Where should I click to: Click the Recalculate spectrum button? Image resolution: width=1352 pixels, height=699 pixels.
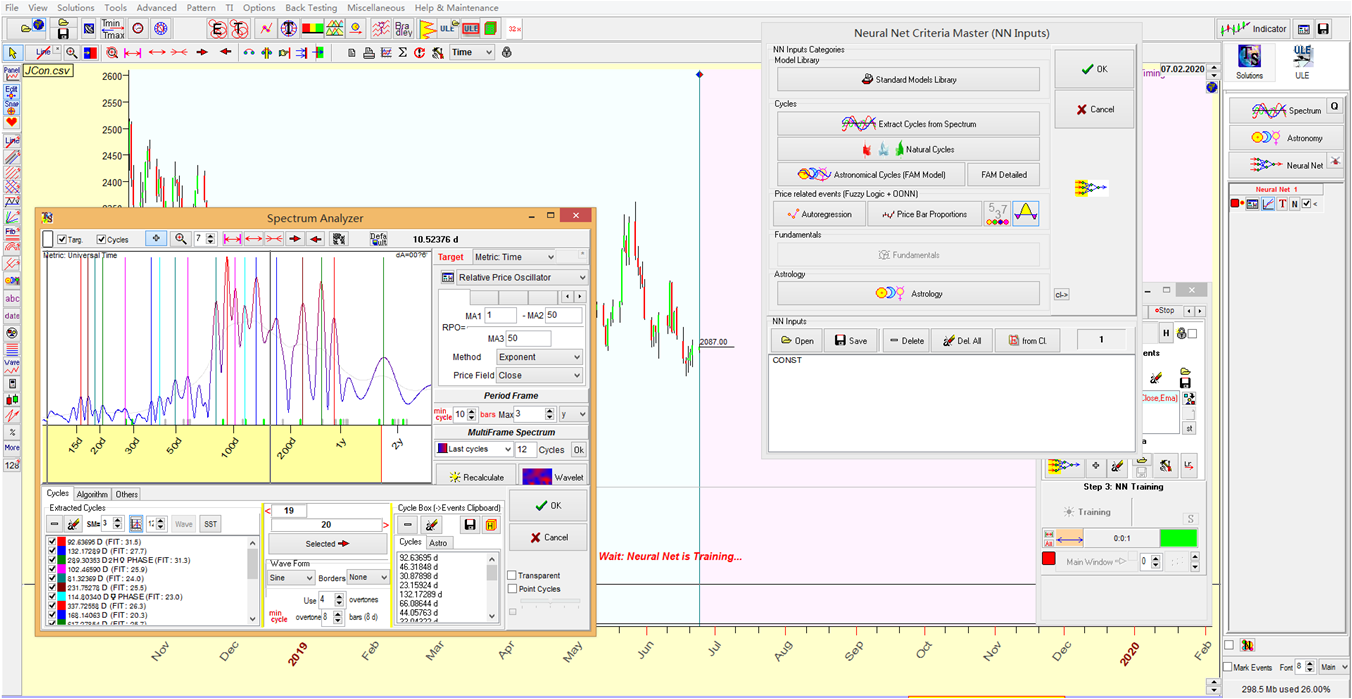(x=476, y=477)
